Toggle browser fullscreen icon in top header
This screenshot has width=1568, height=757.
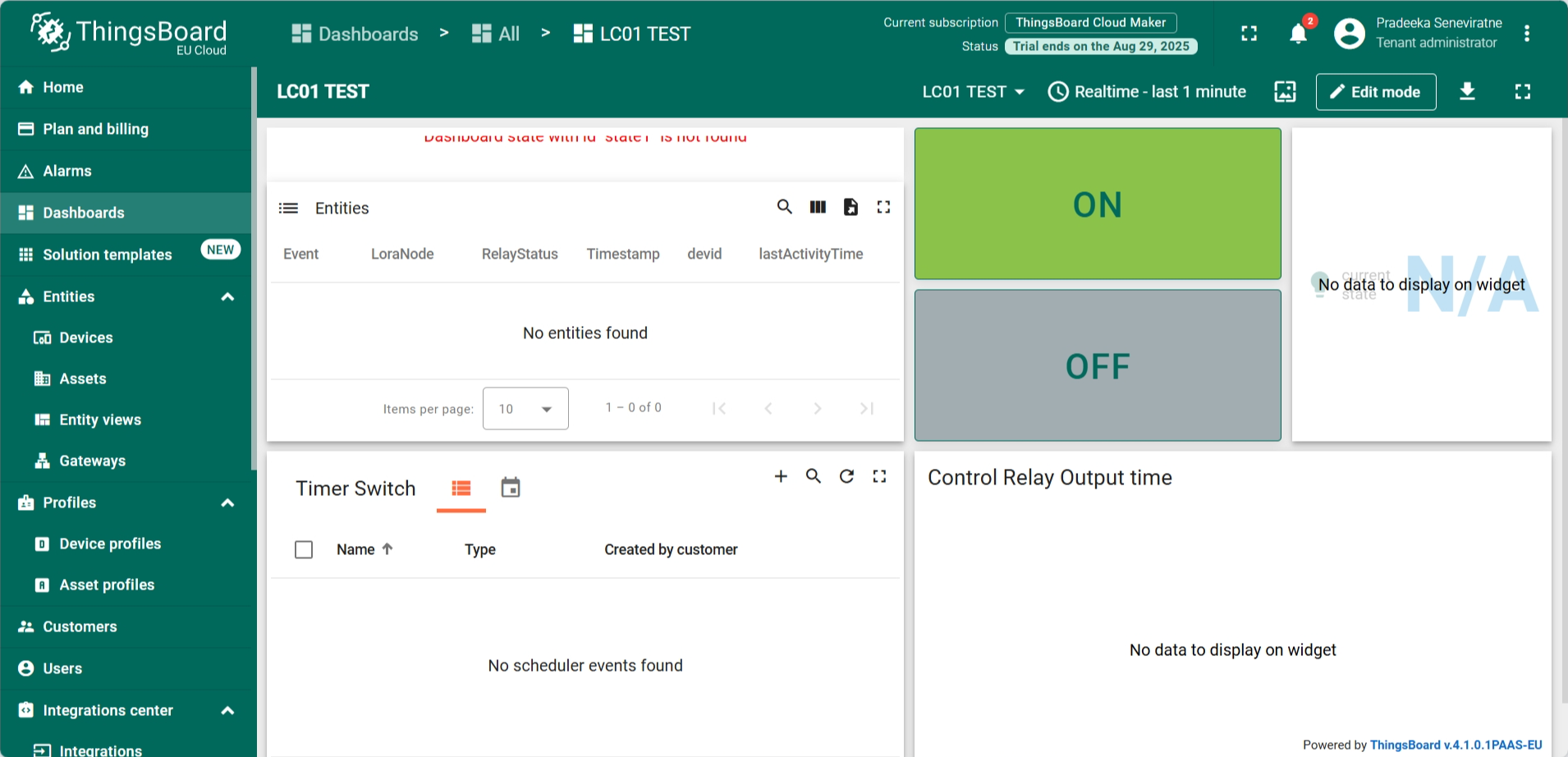pos(1249,34)
